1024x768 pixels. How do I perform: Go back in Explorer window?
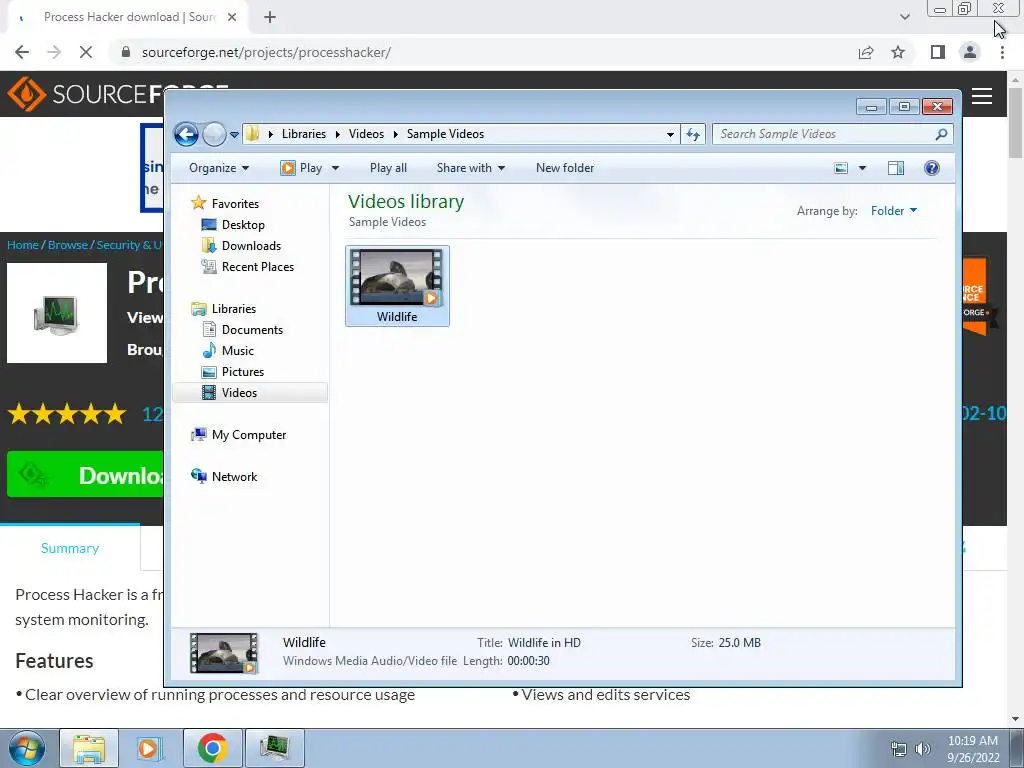[186, 135]
